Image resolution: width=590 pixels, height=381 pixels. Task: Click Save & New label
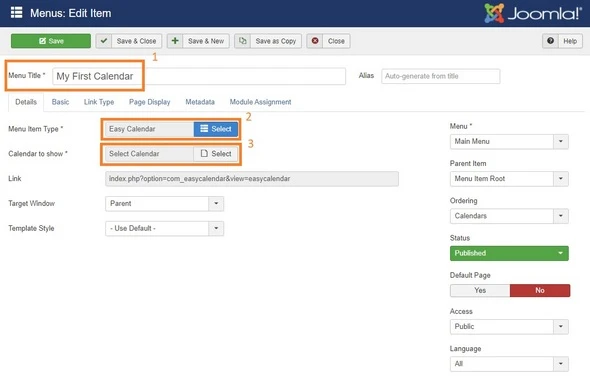206,41
